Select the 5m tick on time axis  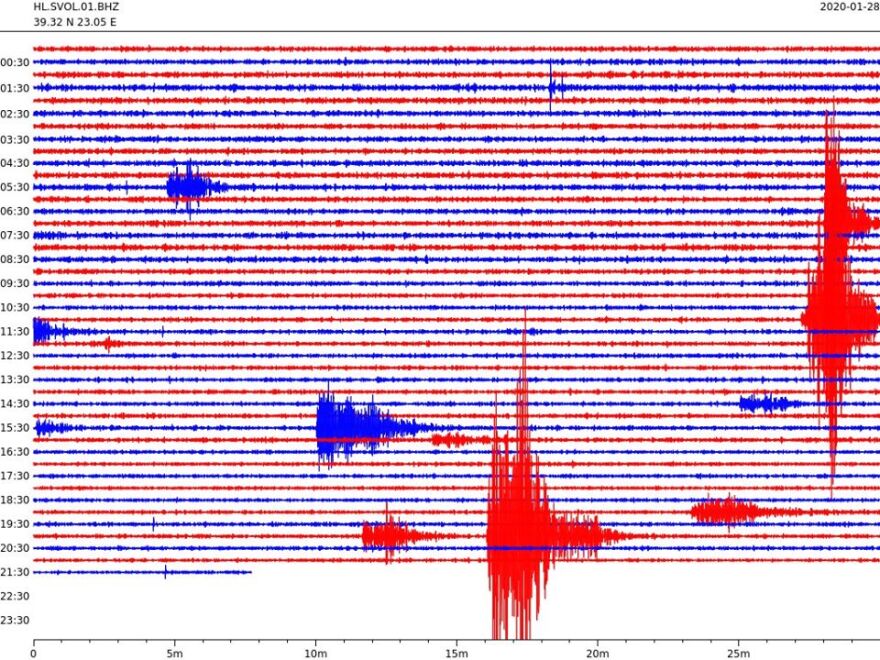click(174, 653)
